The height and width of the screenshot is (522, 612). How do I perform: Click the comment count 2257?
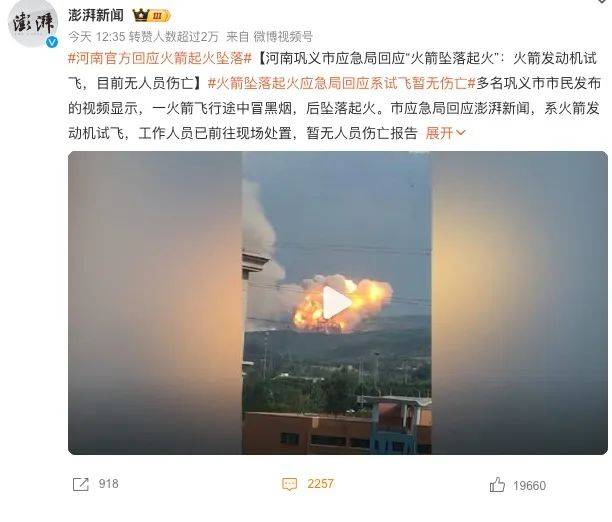click(320, 484)
